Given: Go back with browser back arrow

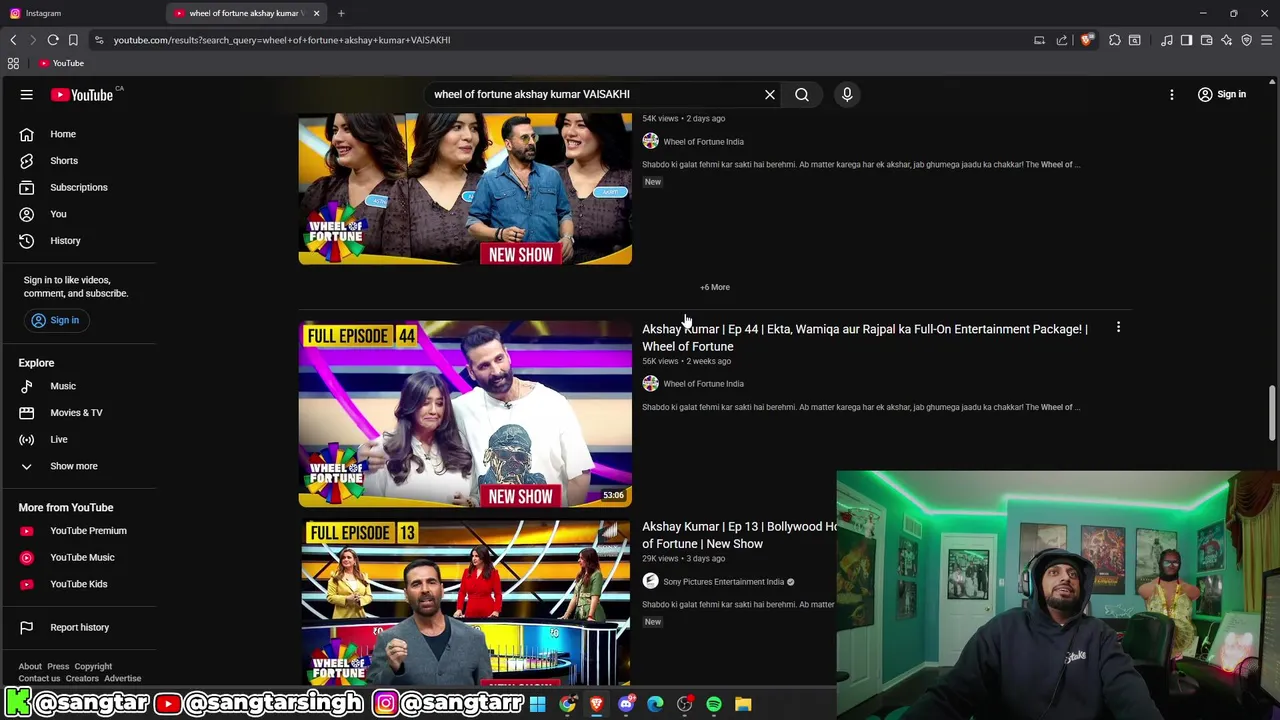Looking at the screenshot, I should [x=13, y=40].
